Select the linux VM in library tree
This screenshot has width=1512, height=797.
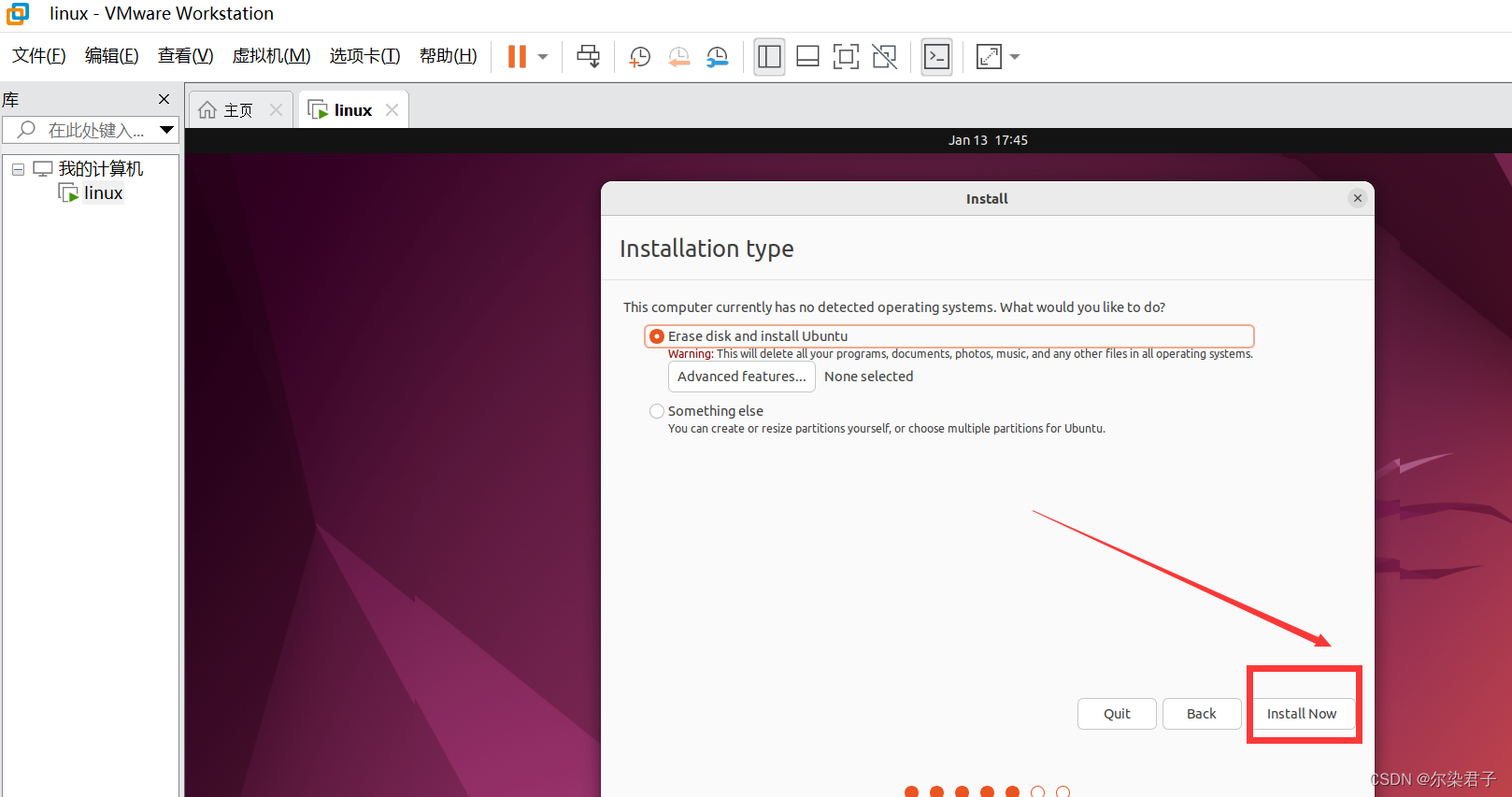click(x=103, y=193)
